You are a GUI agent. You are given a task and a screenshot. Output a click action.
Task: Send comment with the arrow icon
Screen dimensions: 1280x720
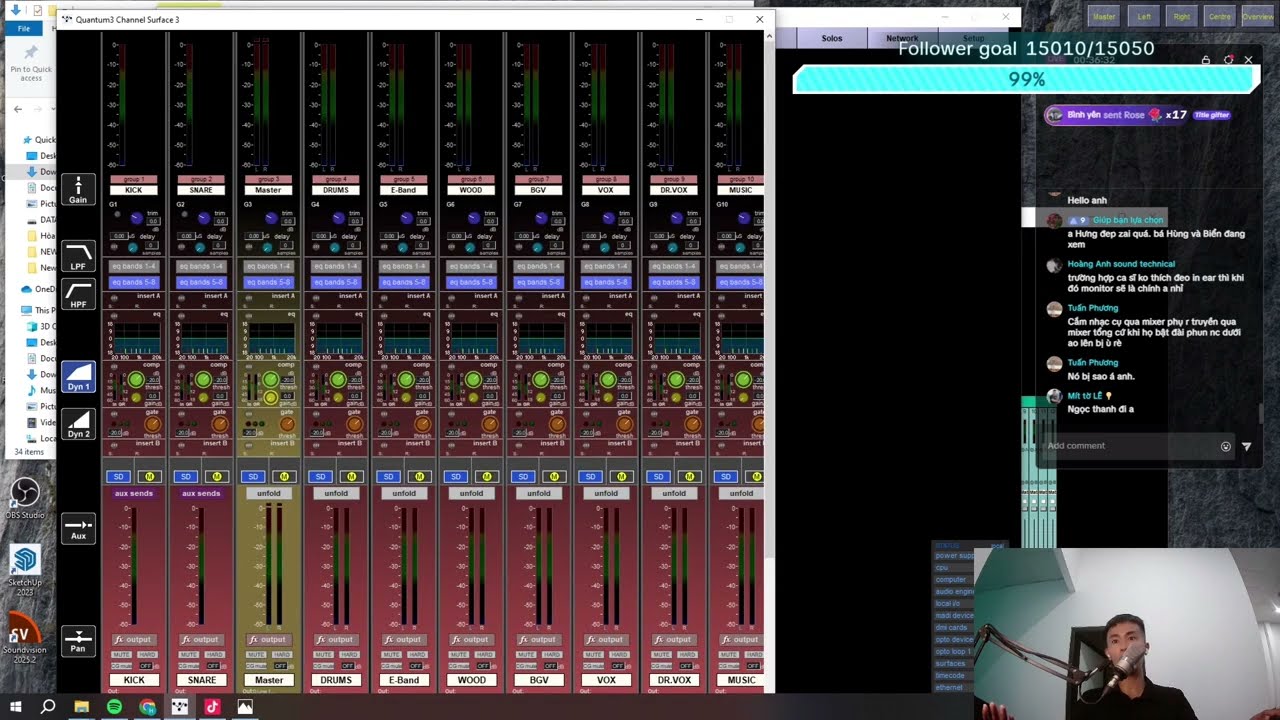click(1247, 446)
